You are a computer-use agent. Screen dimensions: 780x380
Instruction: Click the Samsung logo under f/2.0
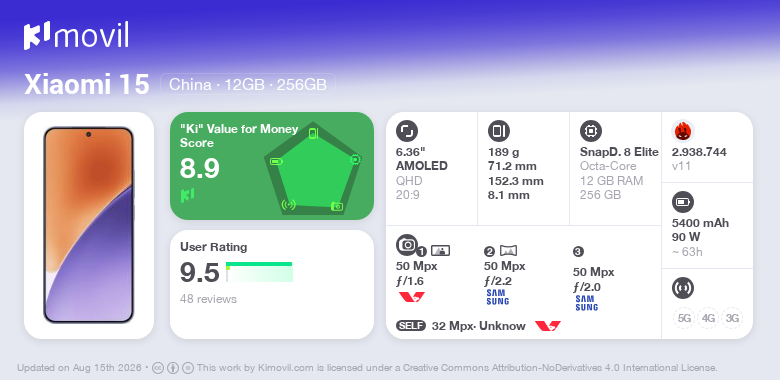[586, 303]
